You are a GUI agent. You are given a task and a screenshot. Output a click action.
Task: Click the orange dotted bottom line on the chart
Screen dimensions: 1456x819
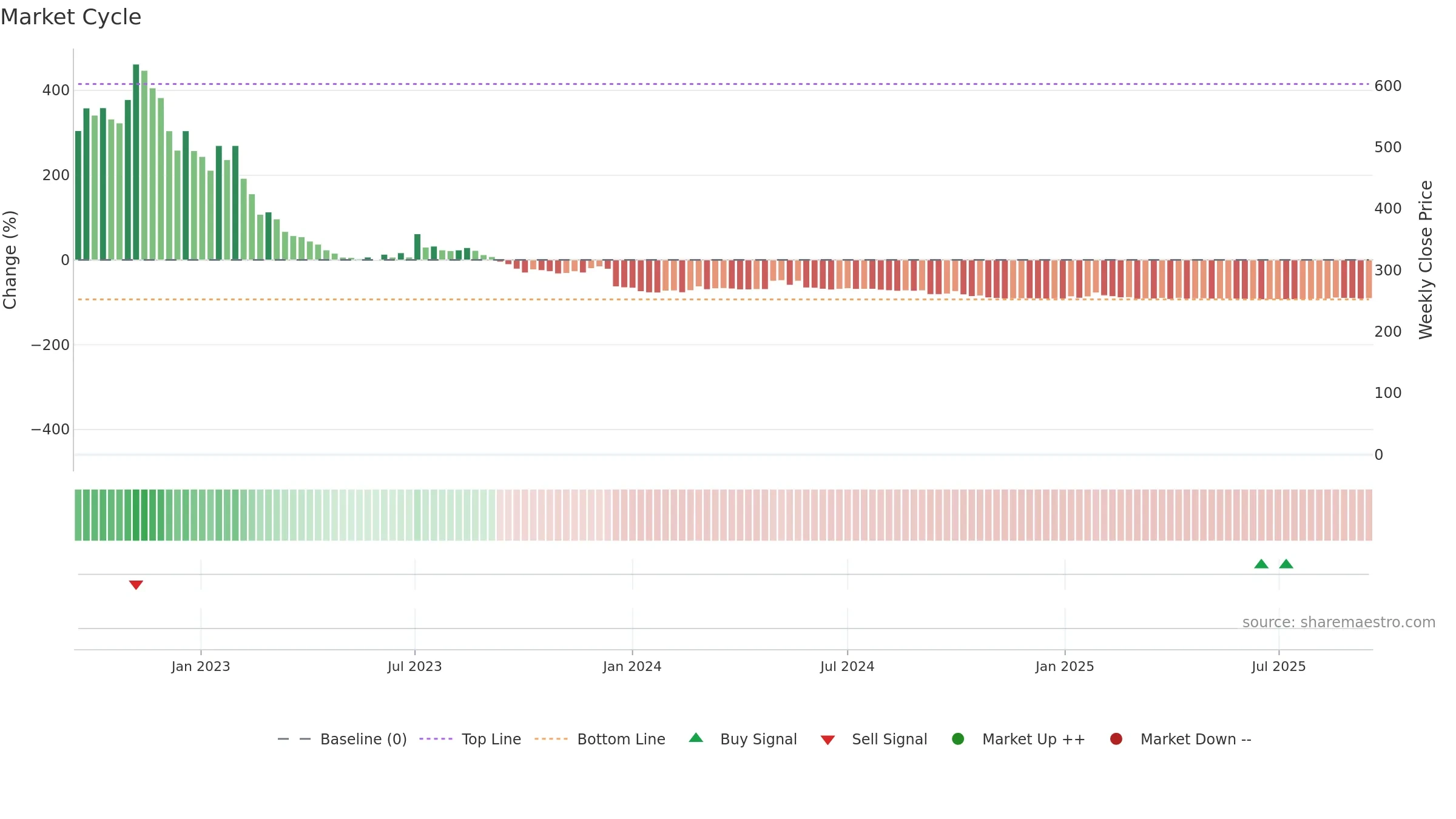723,299
